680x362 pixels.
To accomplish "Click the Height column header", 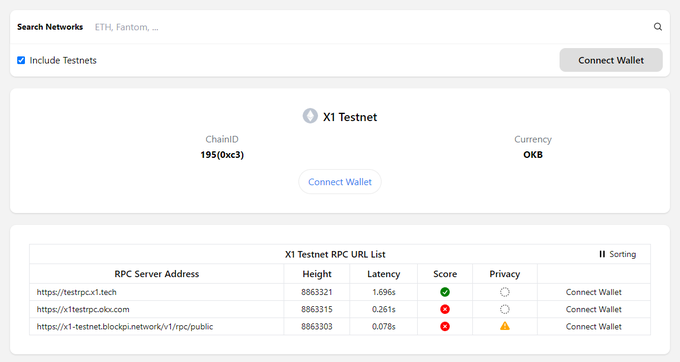I will tap(317, 274).
